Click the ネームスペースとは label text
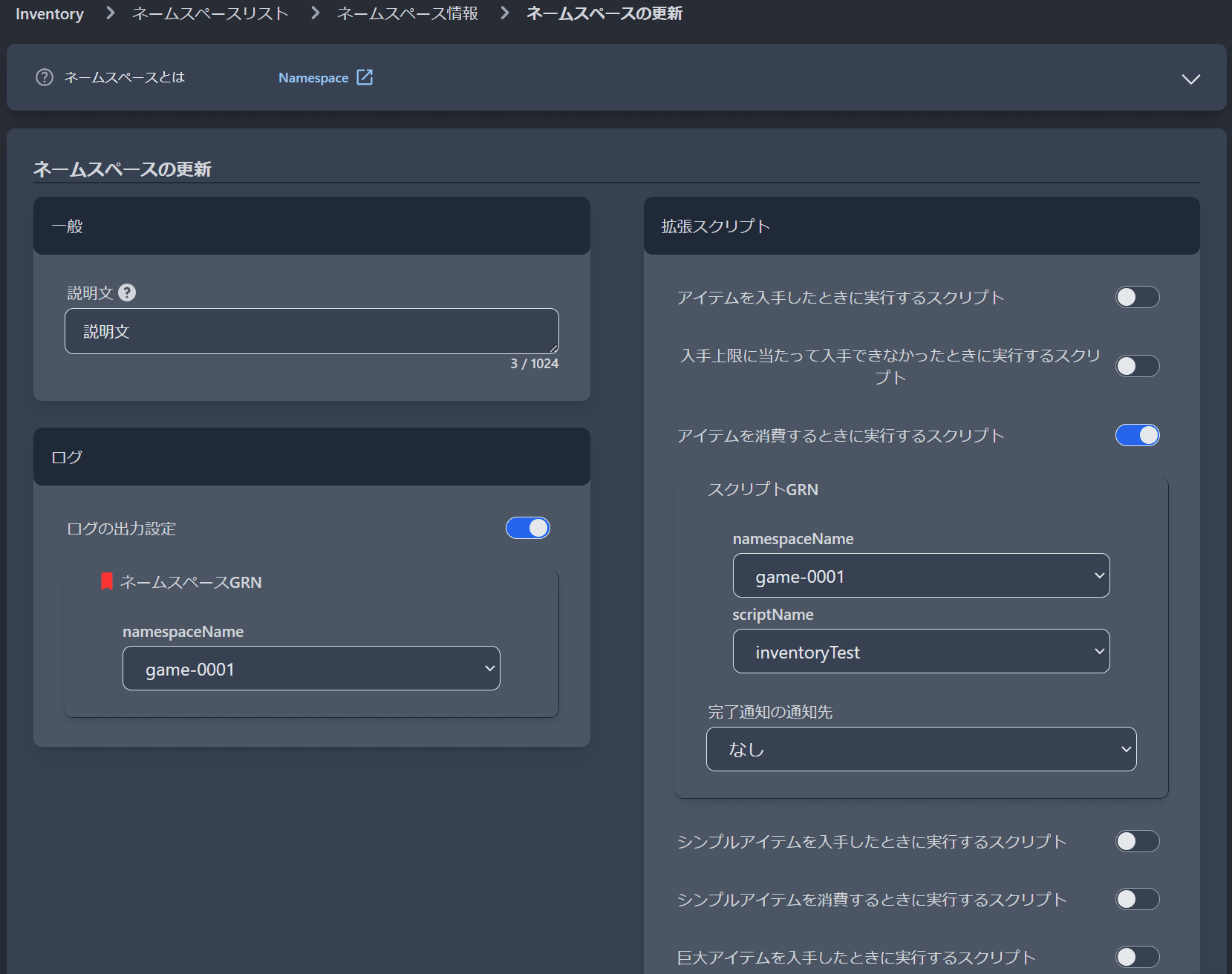The height and width of the screenshot is (974, 1232). tap(124, 77)
